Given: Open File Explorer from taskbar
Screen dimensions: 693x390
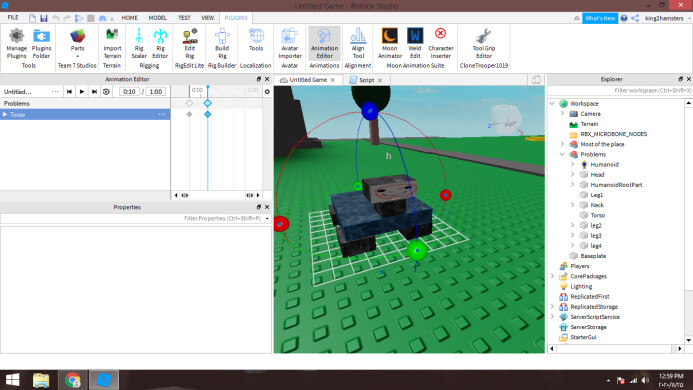Looking at the screenshot, I should [x=41, y=380].
